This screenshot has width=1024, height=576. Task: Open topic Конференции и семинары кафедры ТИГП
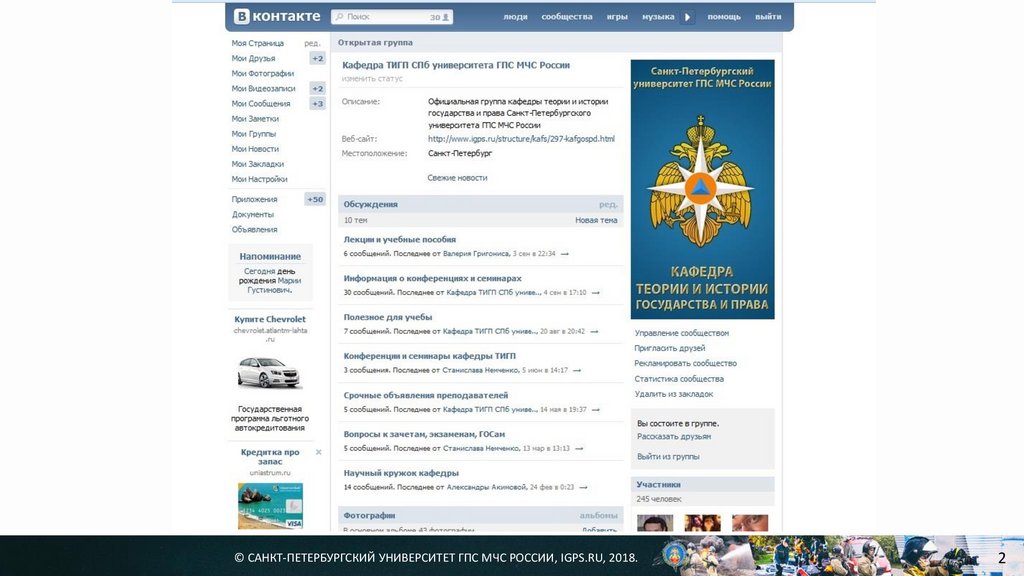coord(430,356)
